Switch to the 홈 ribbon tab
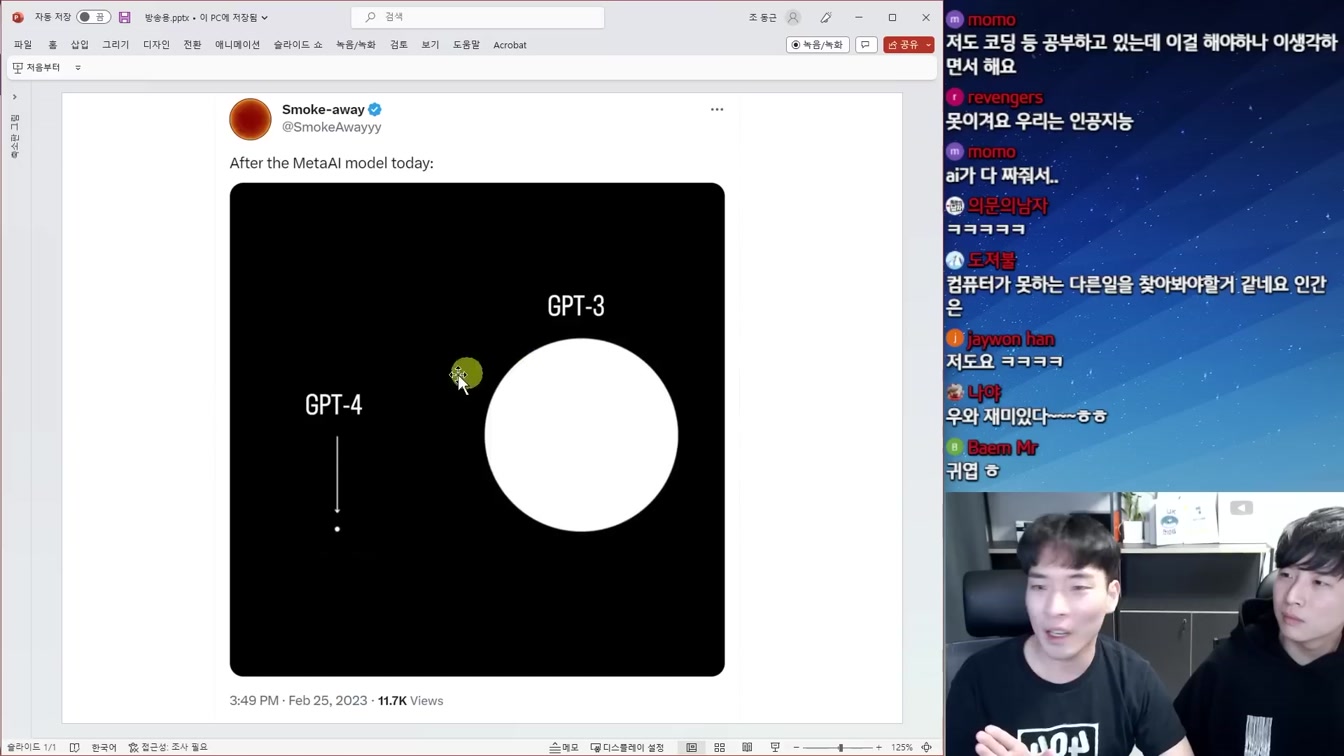1344x756 pixels. pyautogui.click(x=53, y=45)
